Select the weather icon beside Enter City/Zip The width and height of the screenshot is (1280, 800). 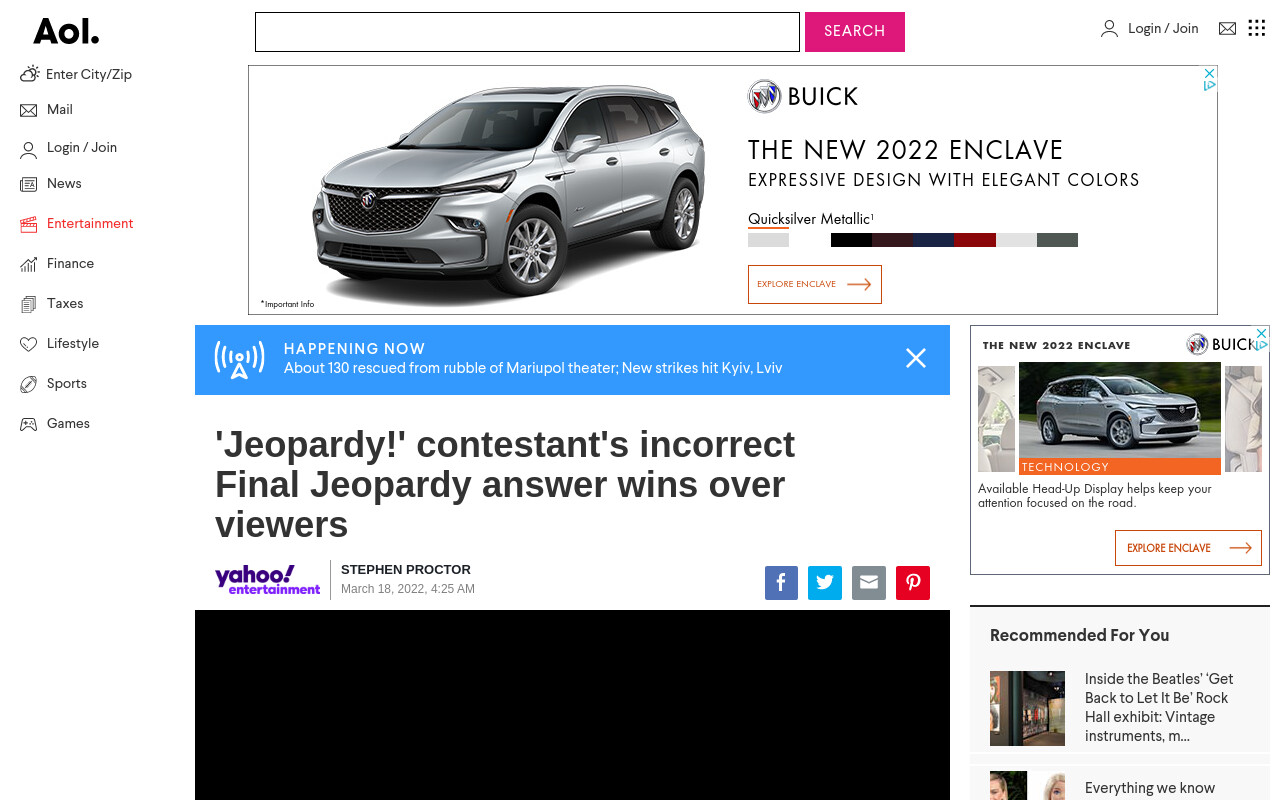click(x=29, y=74)
